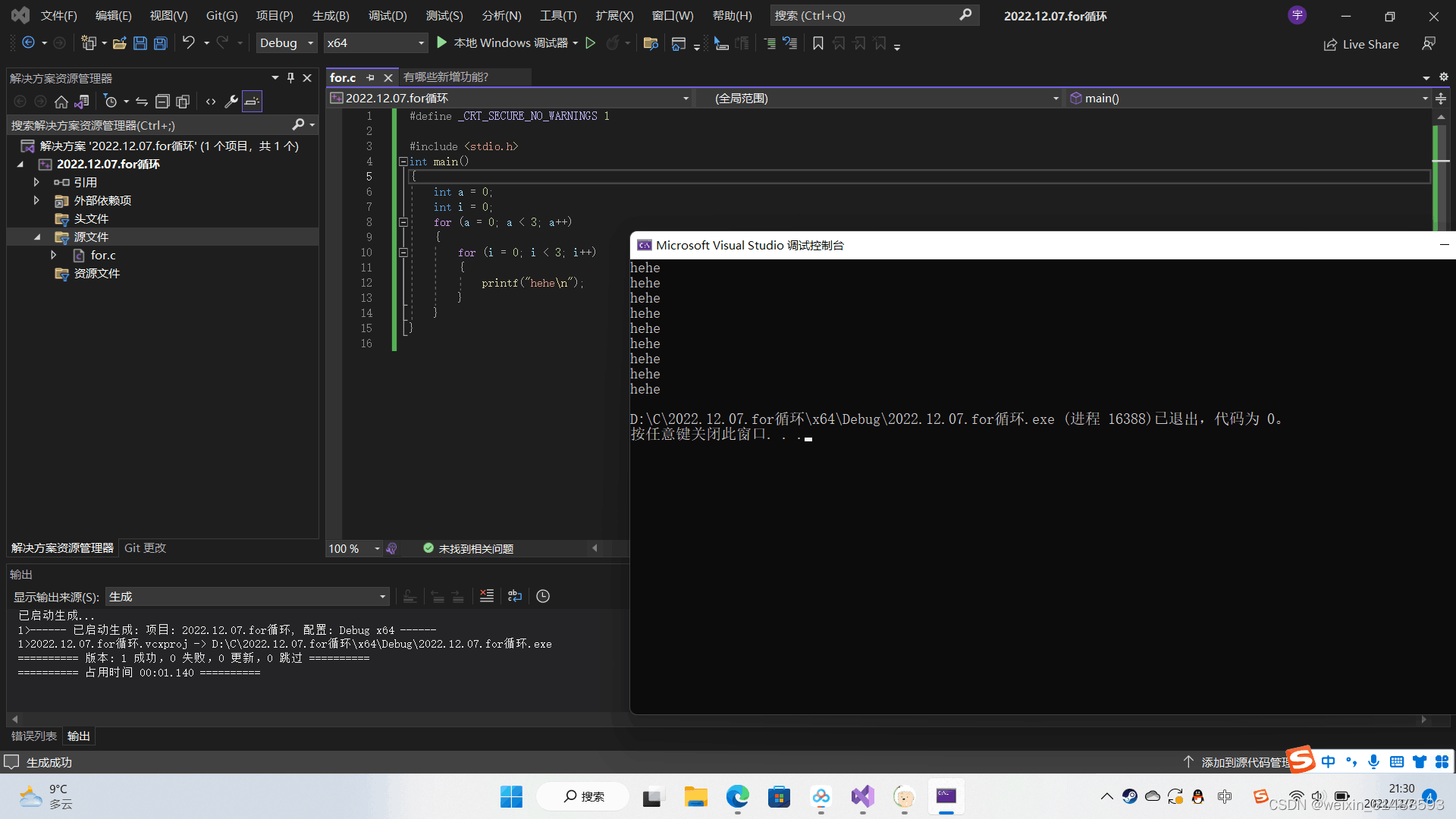Screen dimensions: 1456x819
Task: Open the new project icon
Action: 89,43
